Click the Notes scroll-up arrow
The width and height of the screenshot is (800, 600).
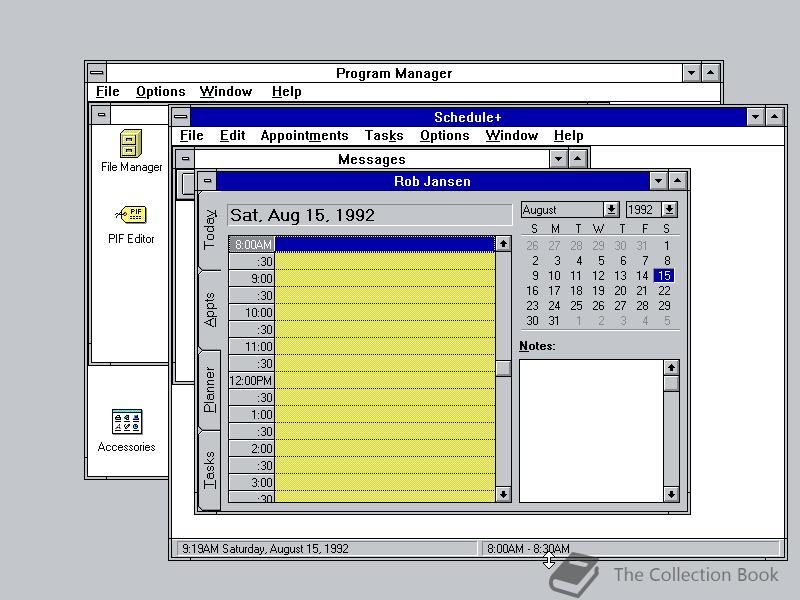(671, 367)
